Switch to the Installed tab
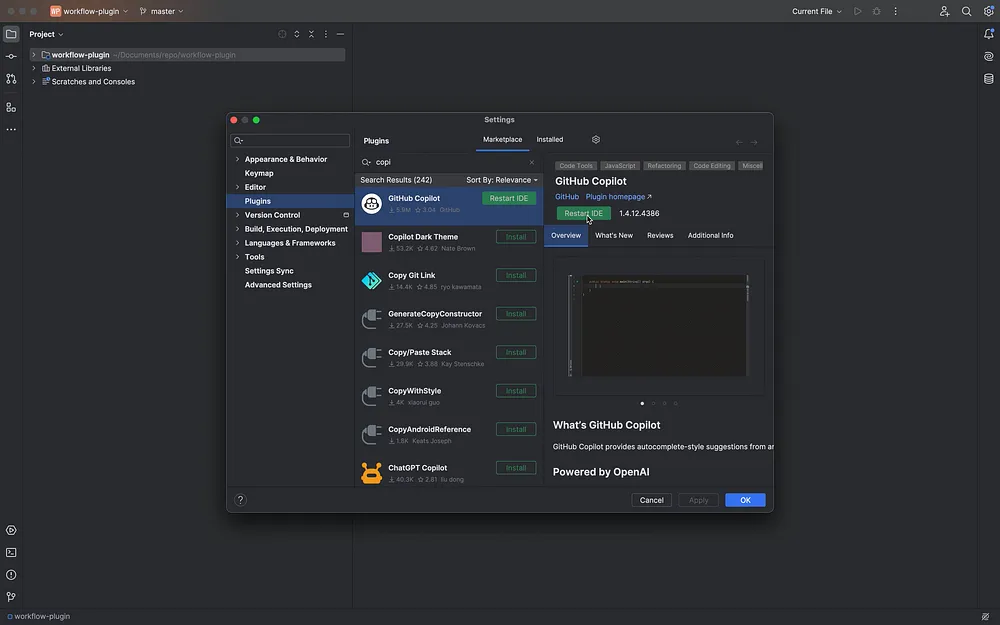Viewport: 1000px width, 625px height. (x=550, y=140)
